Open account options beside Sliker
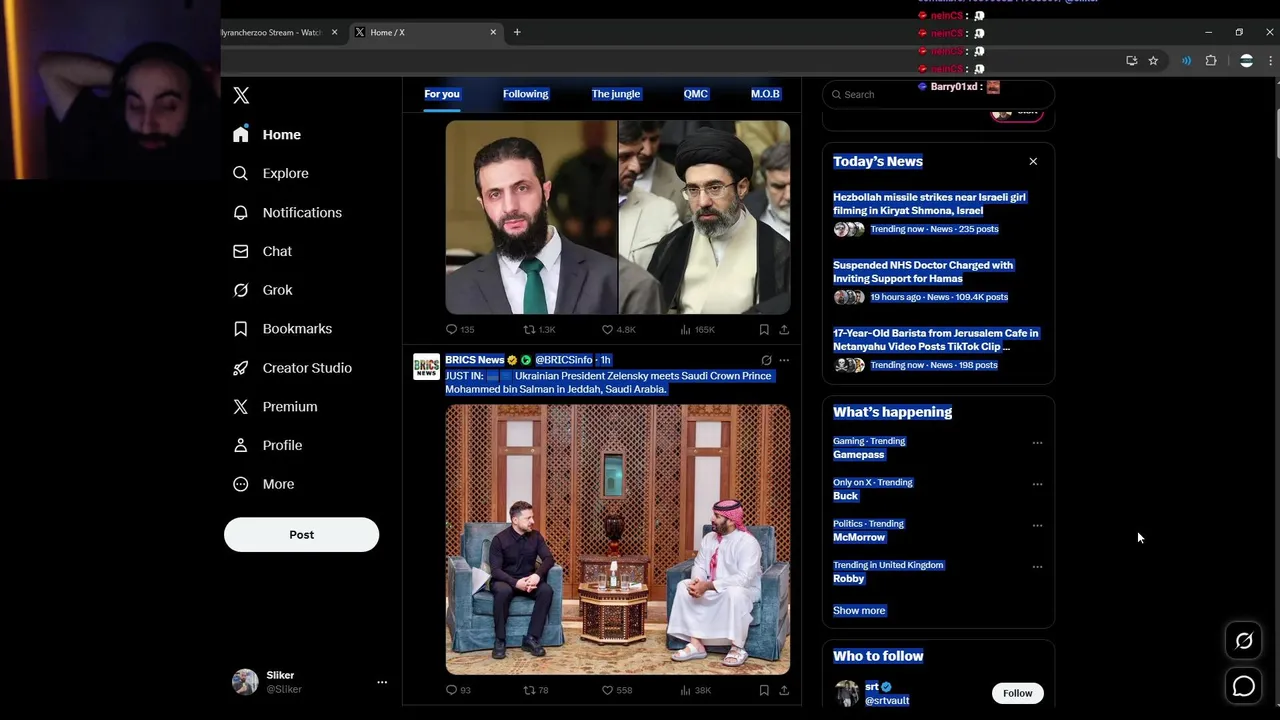The image size is (1280, 720). [x=382, y=682]
